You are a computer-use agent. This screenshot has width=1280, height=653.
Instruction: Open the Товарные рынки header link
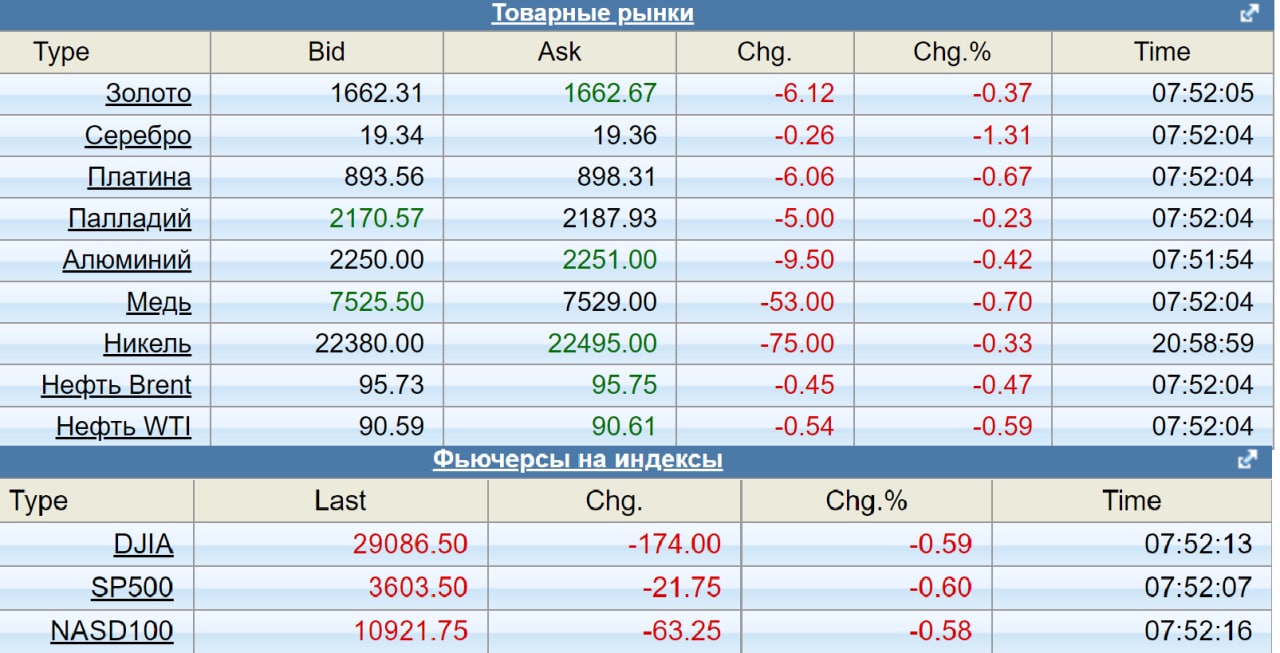(x=592, y=14)
